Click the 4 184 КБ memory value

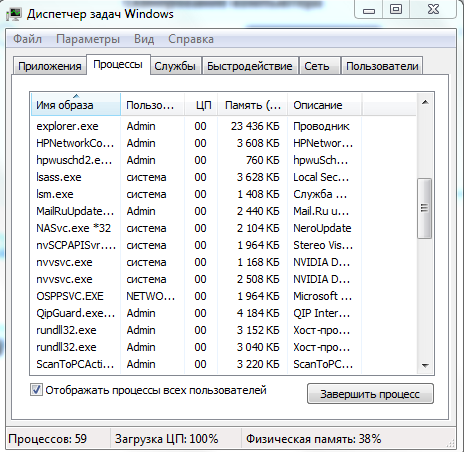tap(258, 313)
